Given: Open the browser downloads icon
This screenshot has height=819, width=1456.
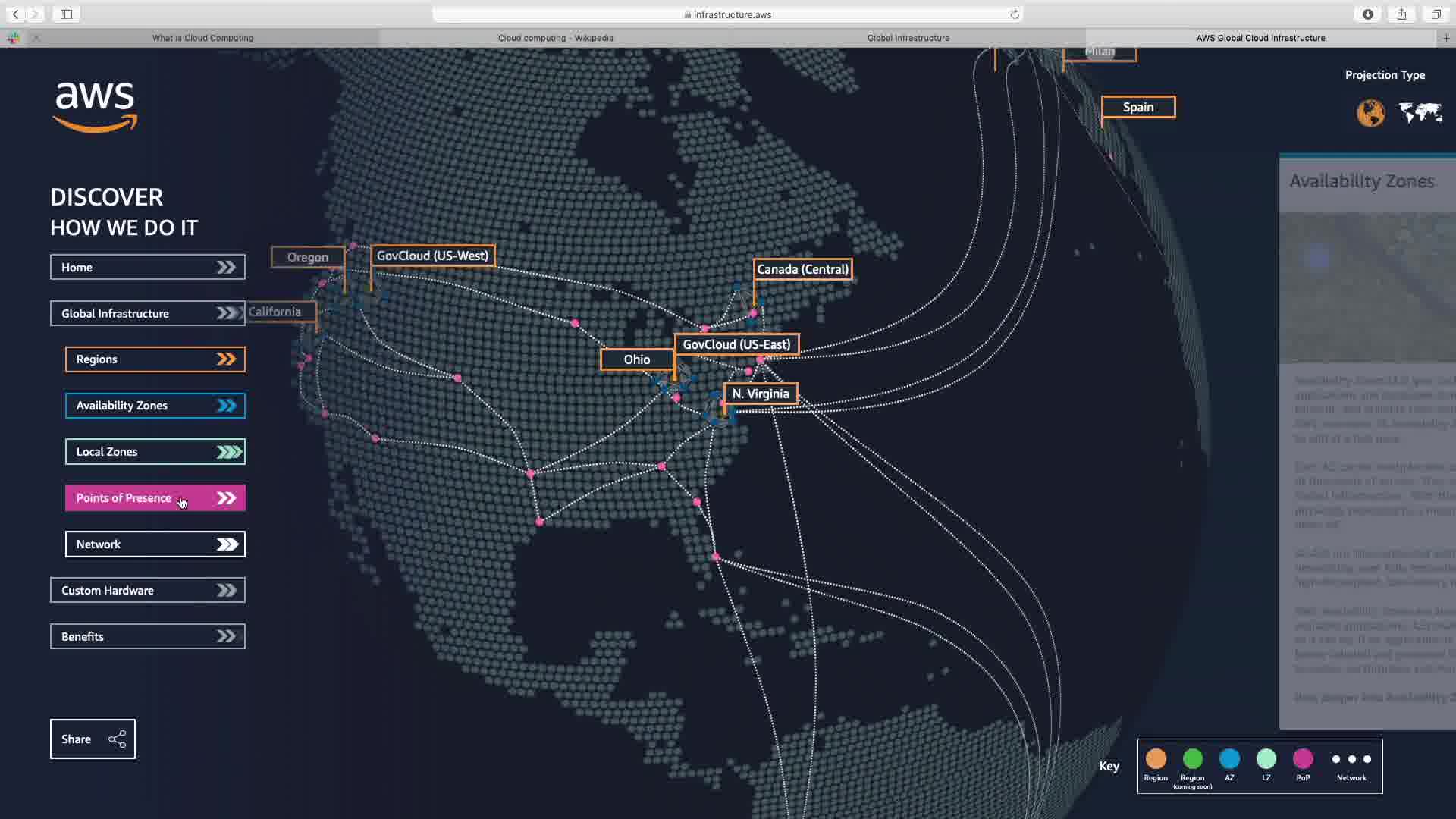Looking at the screenshot, I should pos(1368,14).
